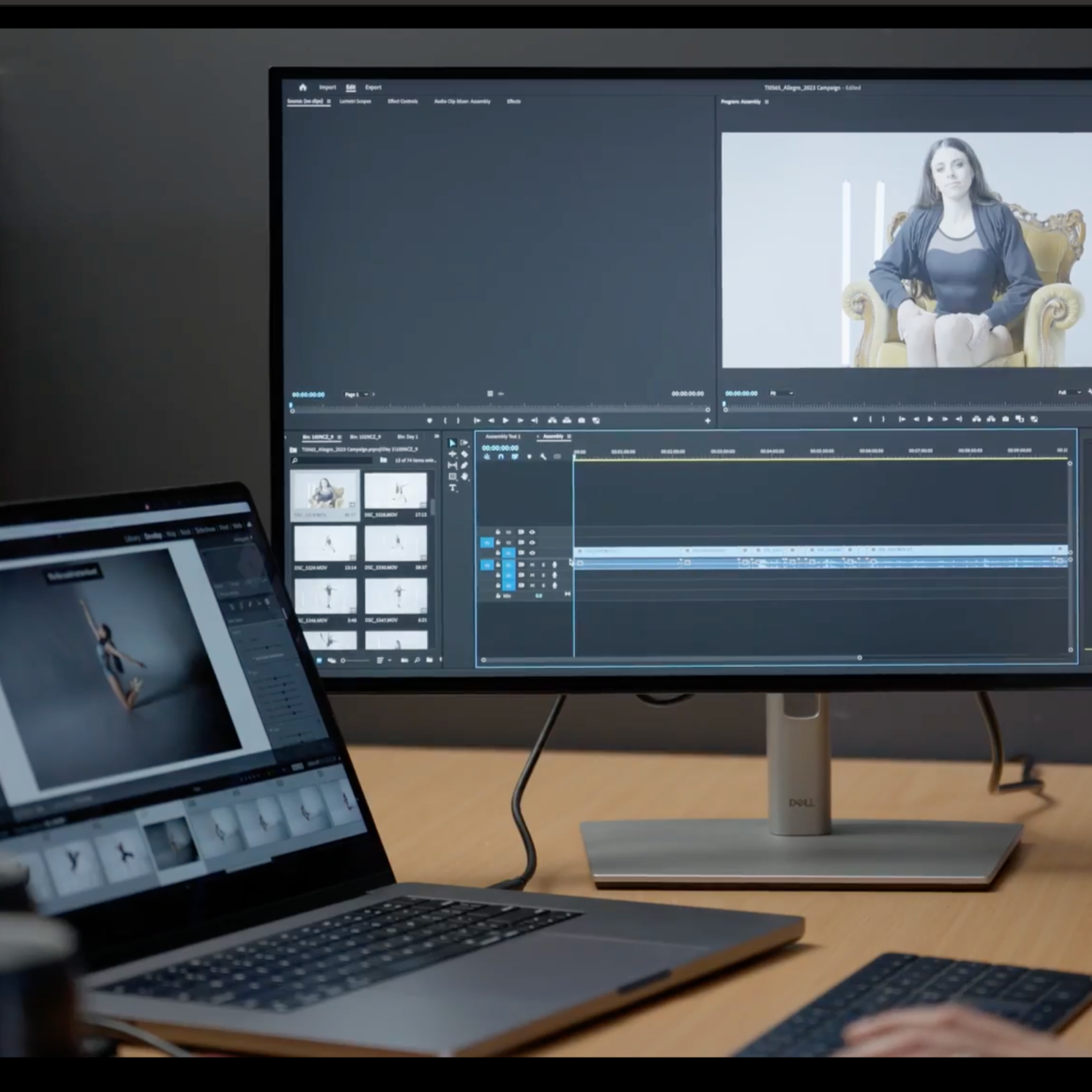Image resolution: width=1092 pixels, height=1092 pixels.
Task: Click Export Frame camera in Program monitor
Action: [x=1006, y=419]
